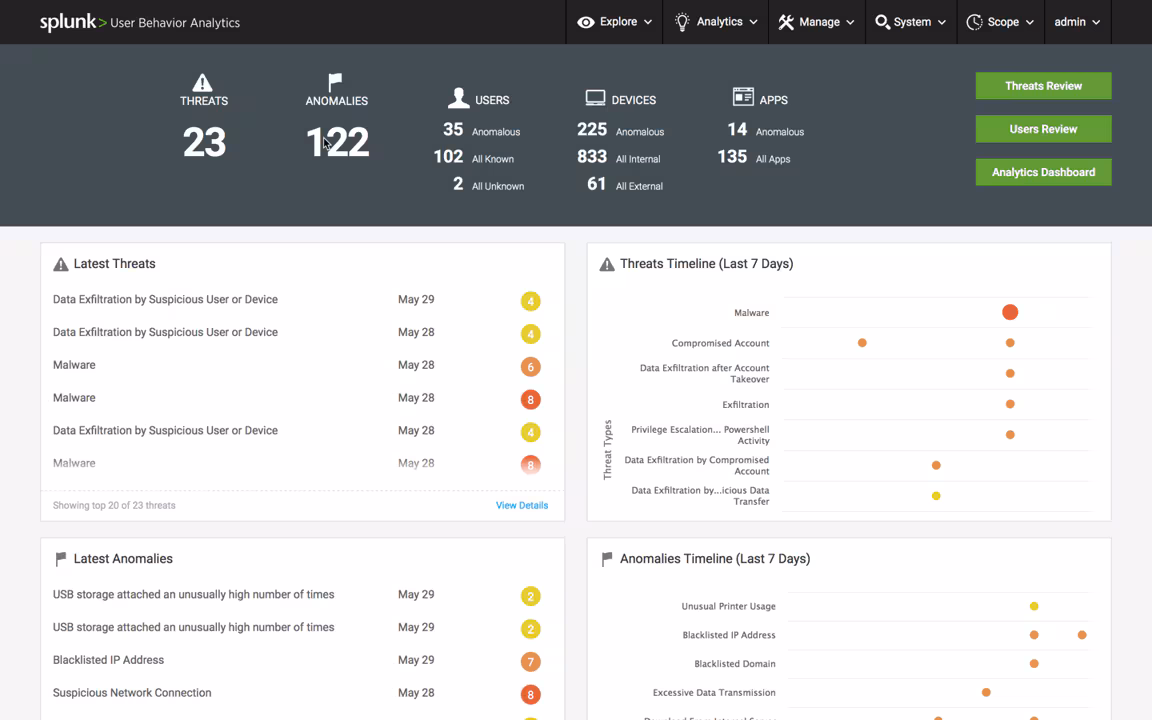
Task: Click the Users person icon
Action: (458, 98)
